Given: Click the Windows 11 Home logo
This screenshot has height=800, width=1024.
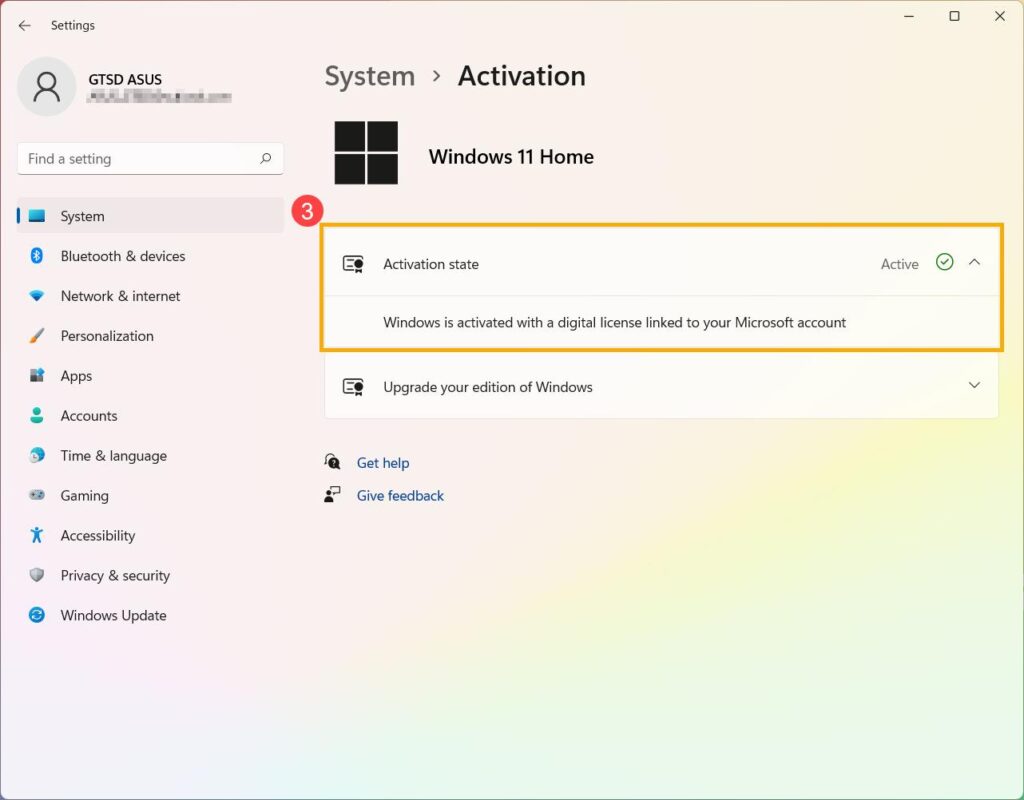Looking at the screenshot, I should (x=367, y=152).
